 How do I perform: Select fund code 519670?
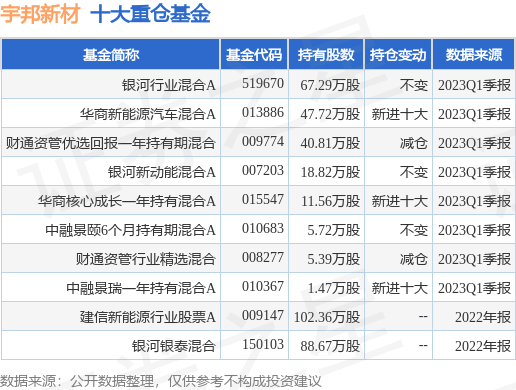[263, 83]
